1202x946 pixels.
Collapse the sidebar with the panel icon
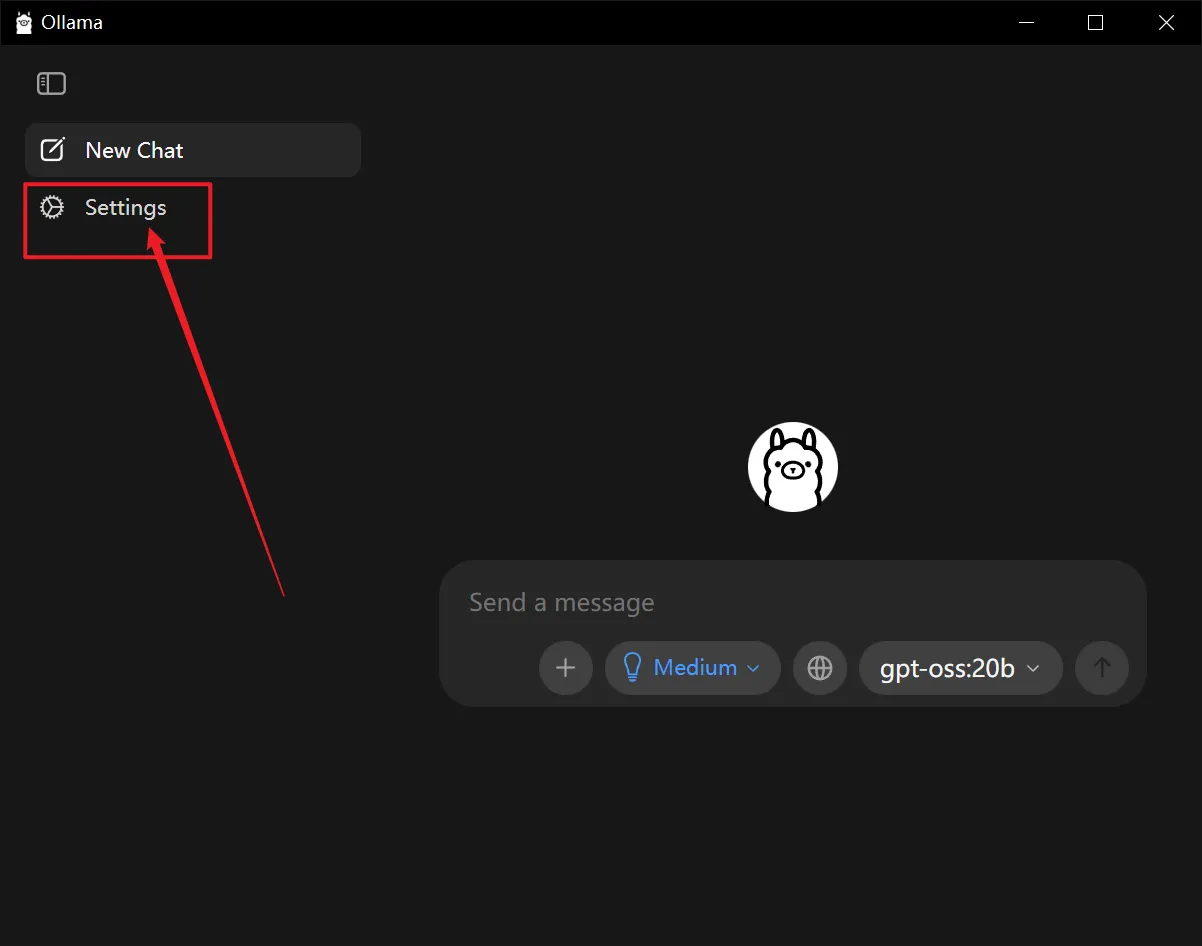51,84
